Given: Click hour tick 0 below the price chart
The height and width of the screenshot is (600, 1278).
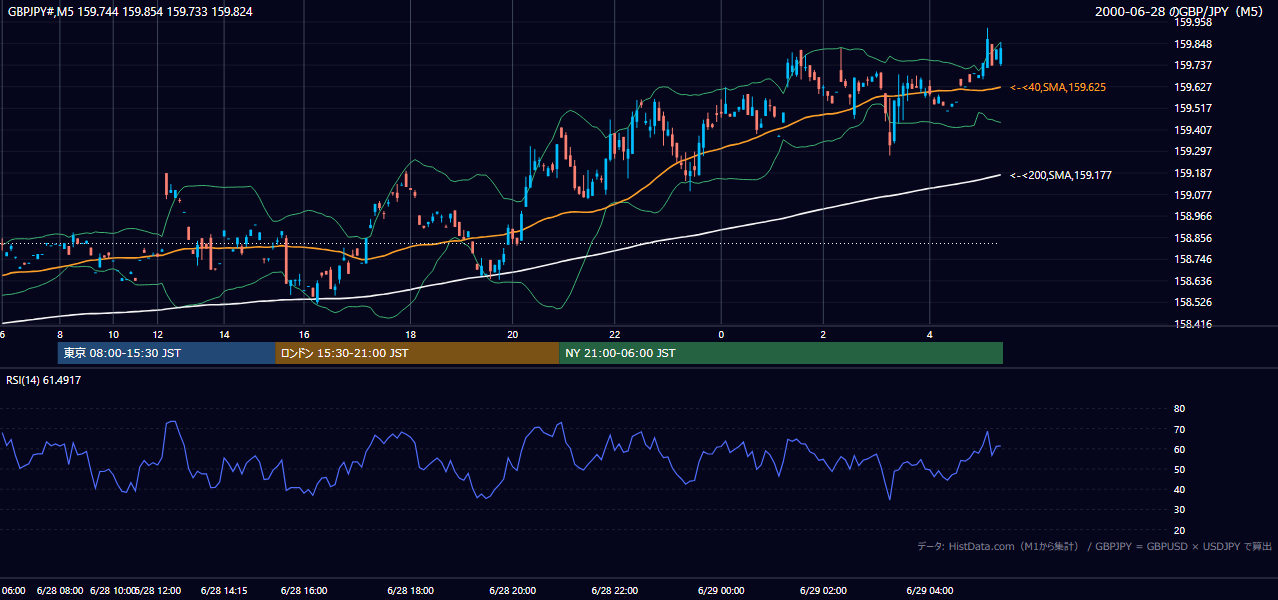Looking at the screenshot, I should coord(720,334).
